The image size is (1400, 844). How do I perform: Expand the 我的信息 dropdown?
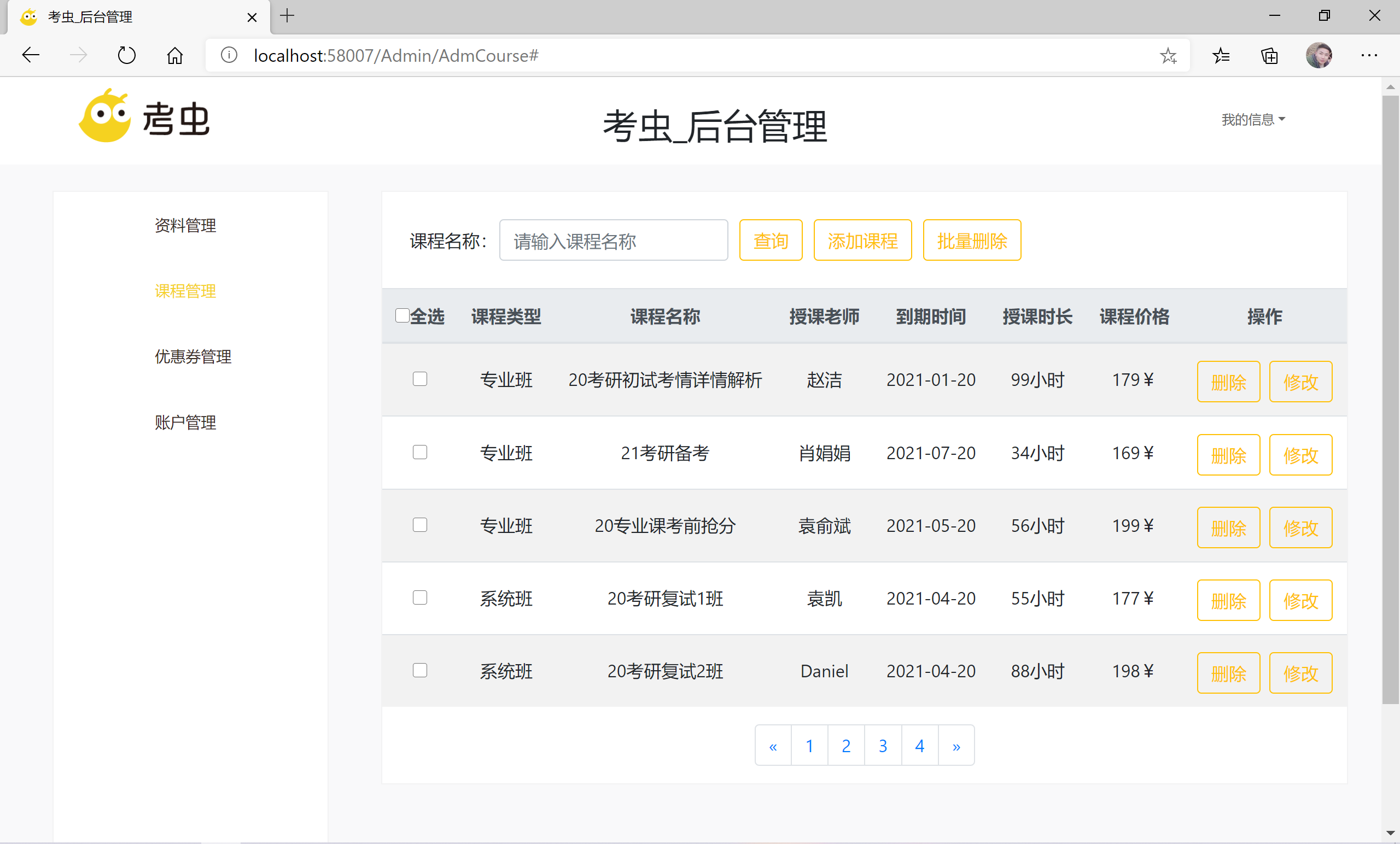(1253, 119)
